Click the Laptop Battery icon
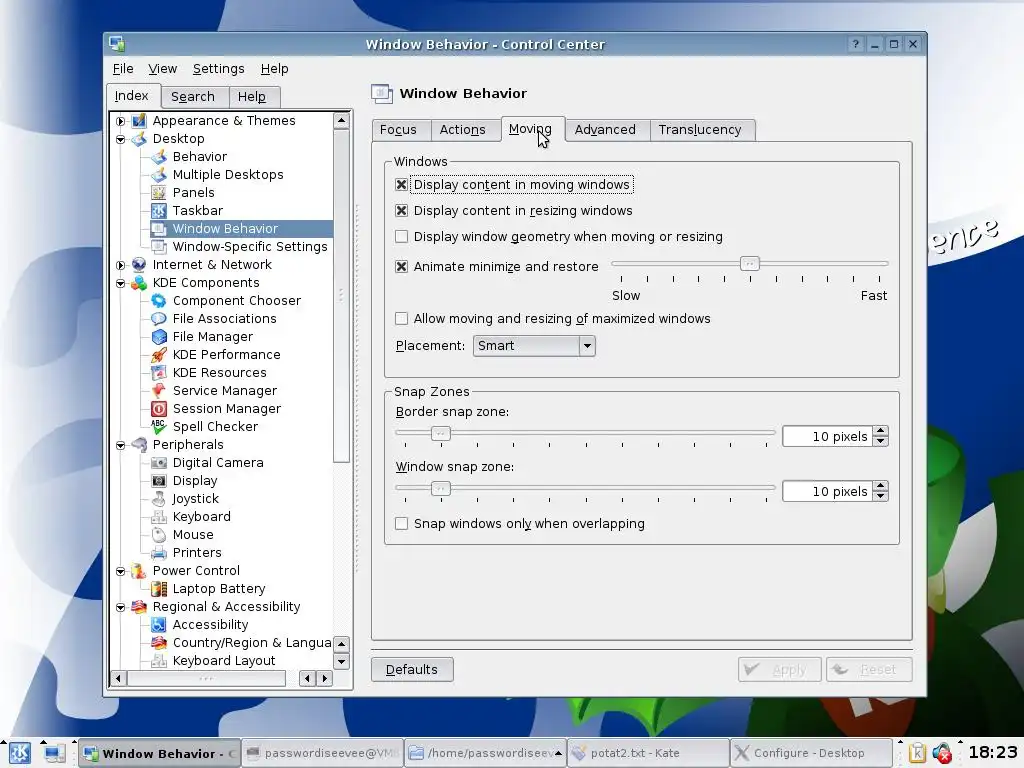Viewport: 1024px width, 768px height. click(x=159, y=588)
